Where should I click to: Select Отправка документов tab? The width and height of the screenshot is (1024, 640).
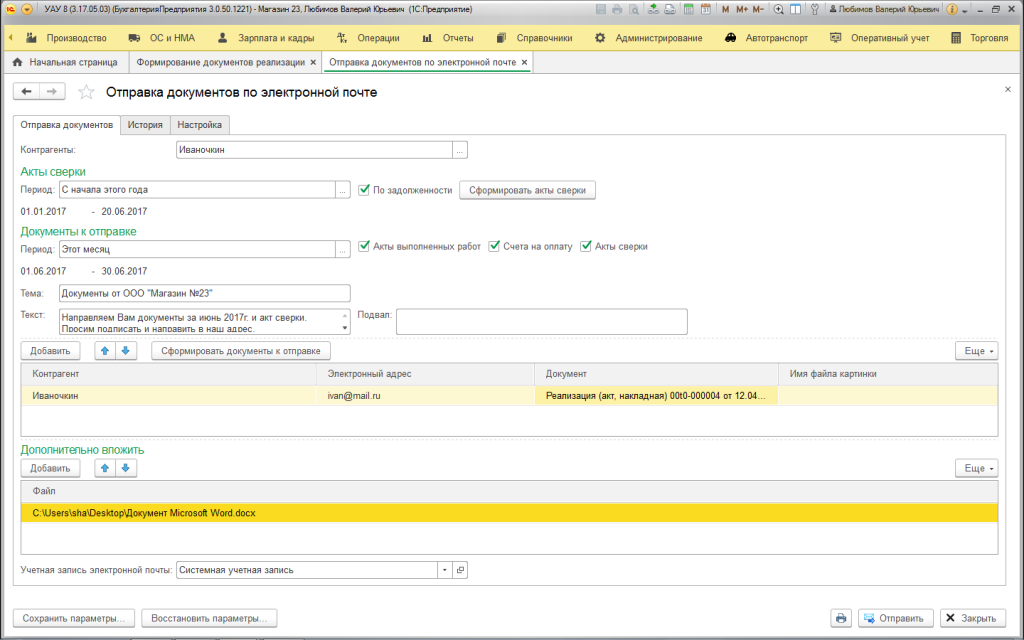click(67, 125)
